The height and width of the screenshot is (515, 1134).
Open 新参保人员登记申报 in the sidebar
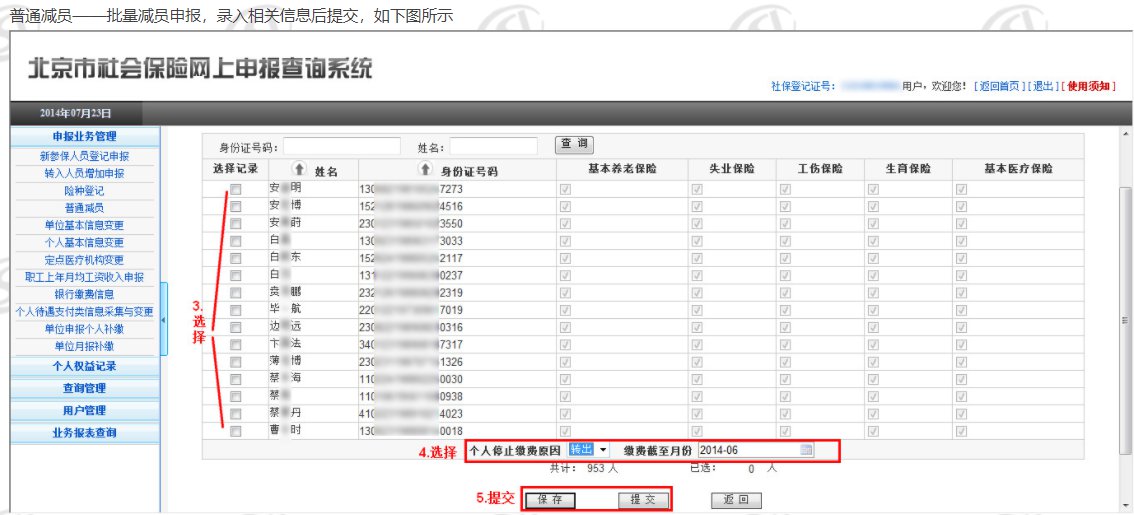tap(84, 157)
